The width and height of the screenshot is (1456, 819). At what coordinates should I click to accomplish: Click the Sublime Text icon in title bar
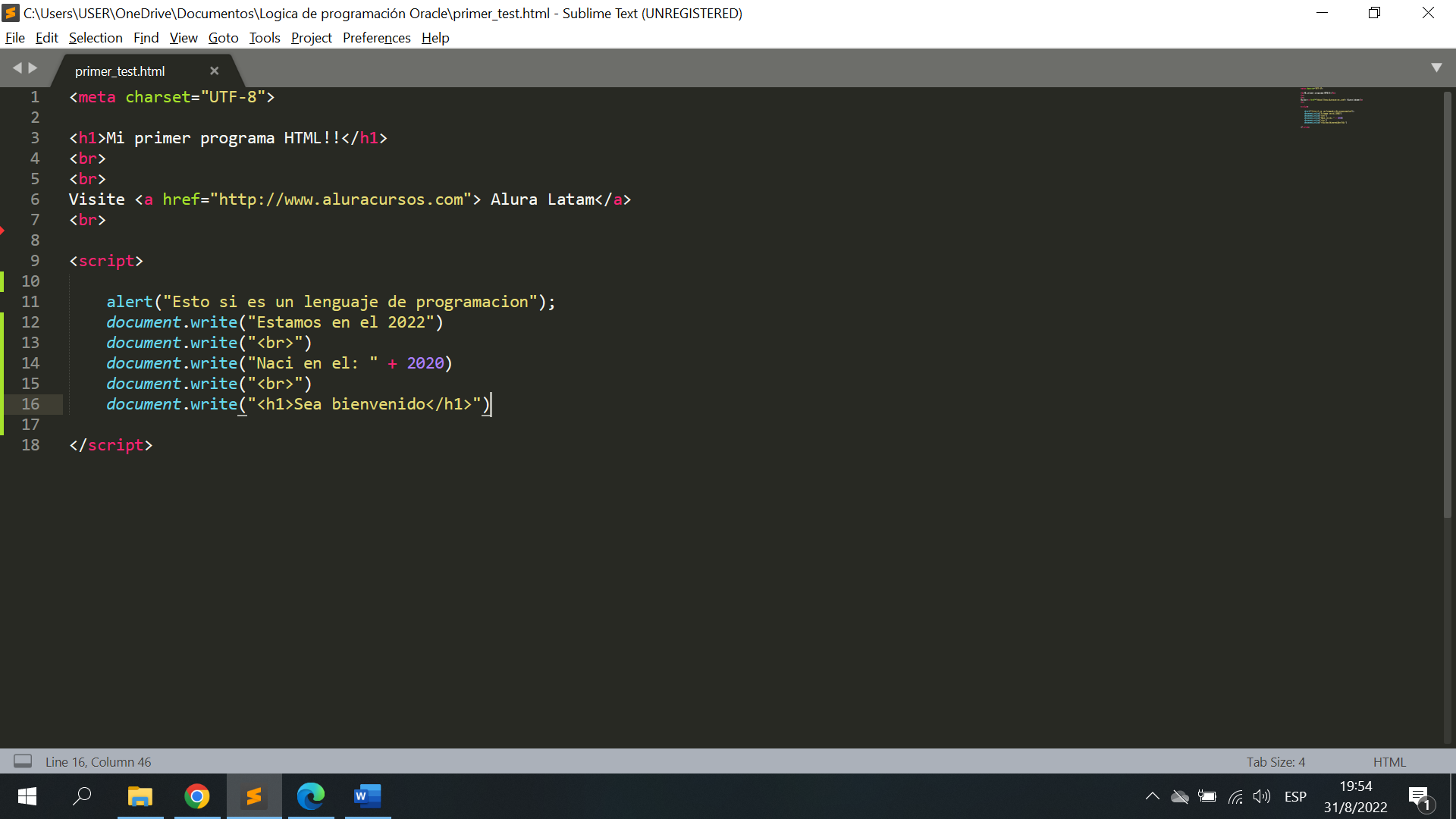(11, 13)
